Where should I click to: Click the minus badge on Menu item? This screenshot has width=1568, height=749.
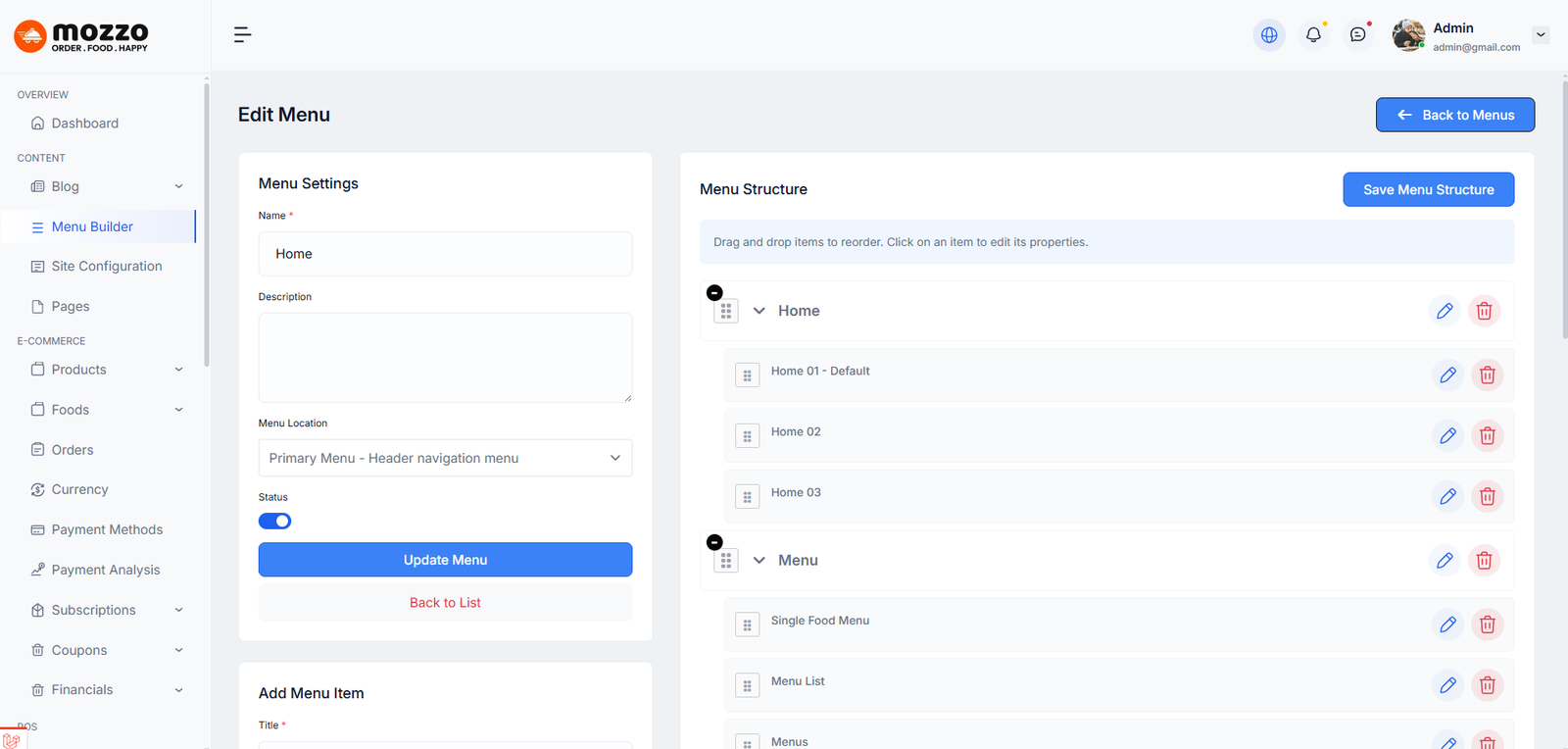[714, 542]
